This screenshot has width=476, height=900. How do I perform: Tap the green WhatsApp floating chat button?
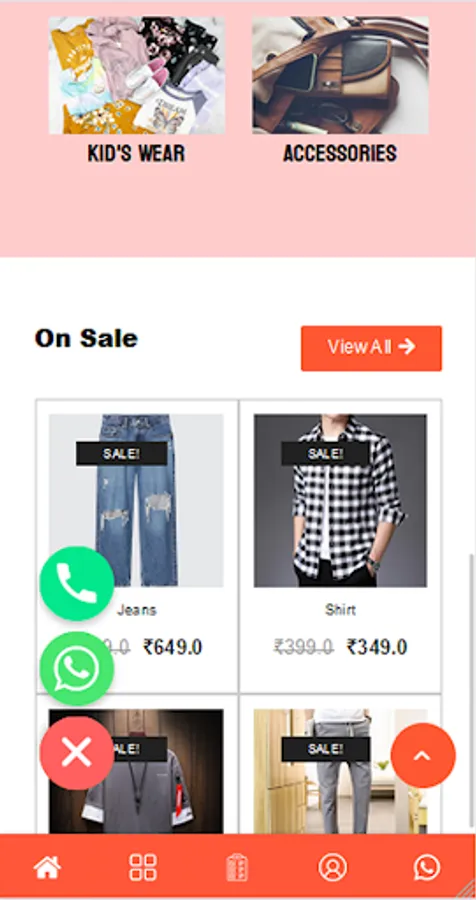[77, 668]
